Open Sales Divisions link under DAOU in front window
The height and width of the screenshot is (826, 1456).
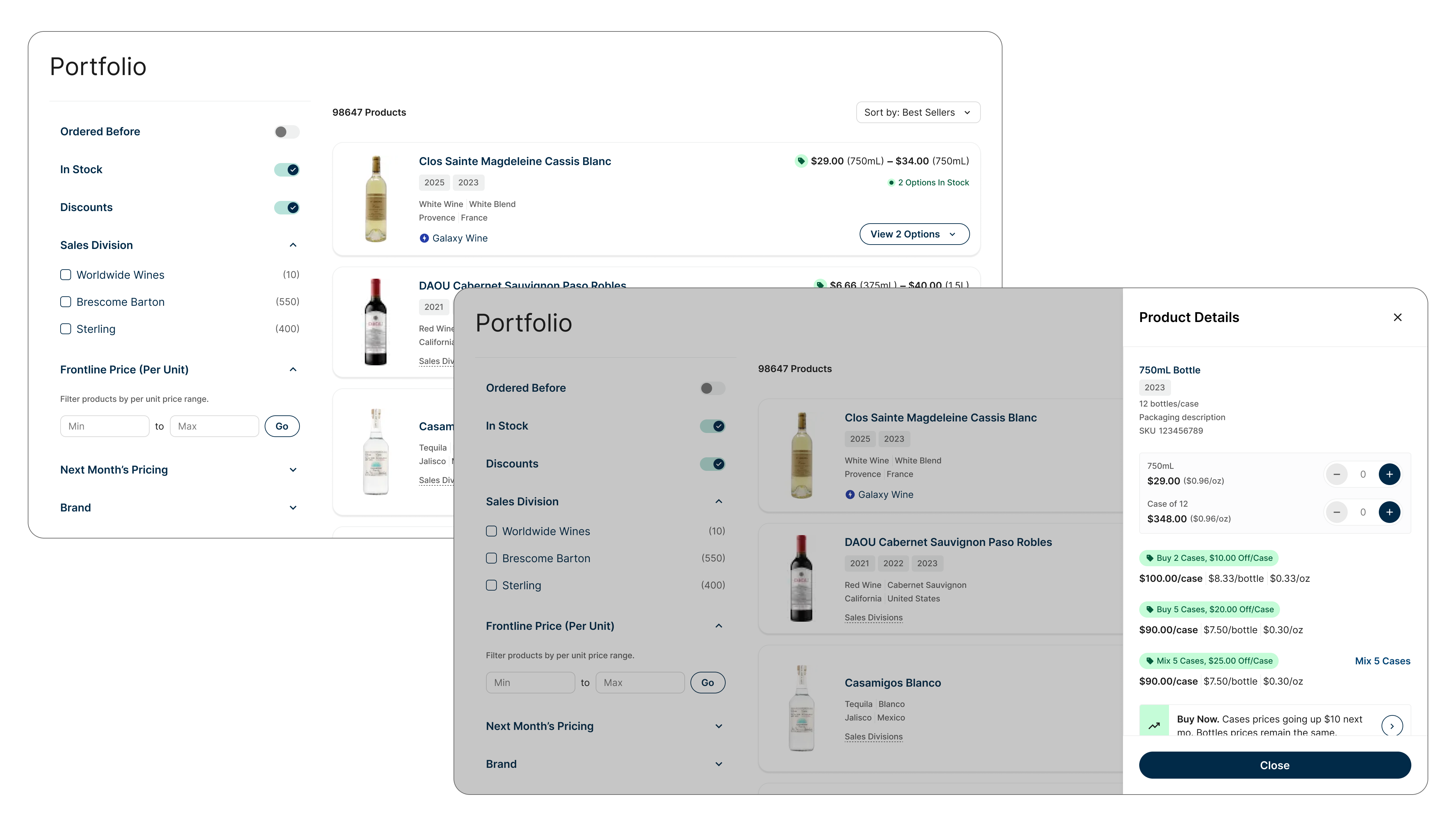pyautogui.click(x=873, y=618)
